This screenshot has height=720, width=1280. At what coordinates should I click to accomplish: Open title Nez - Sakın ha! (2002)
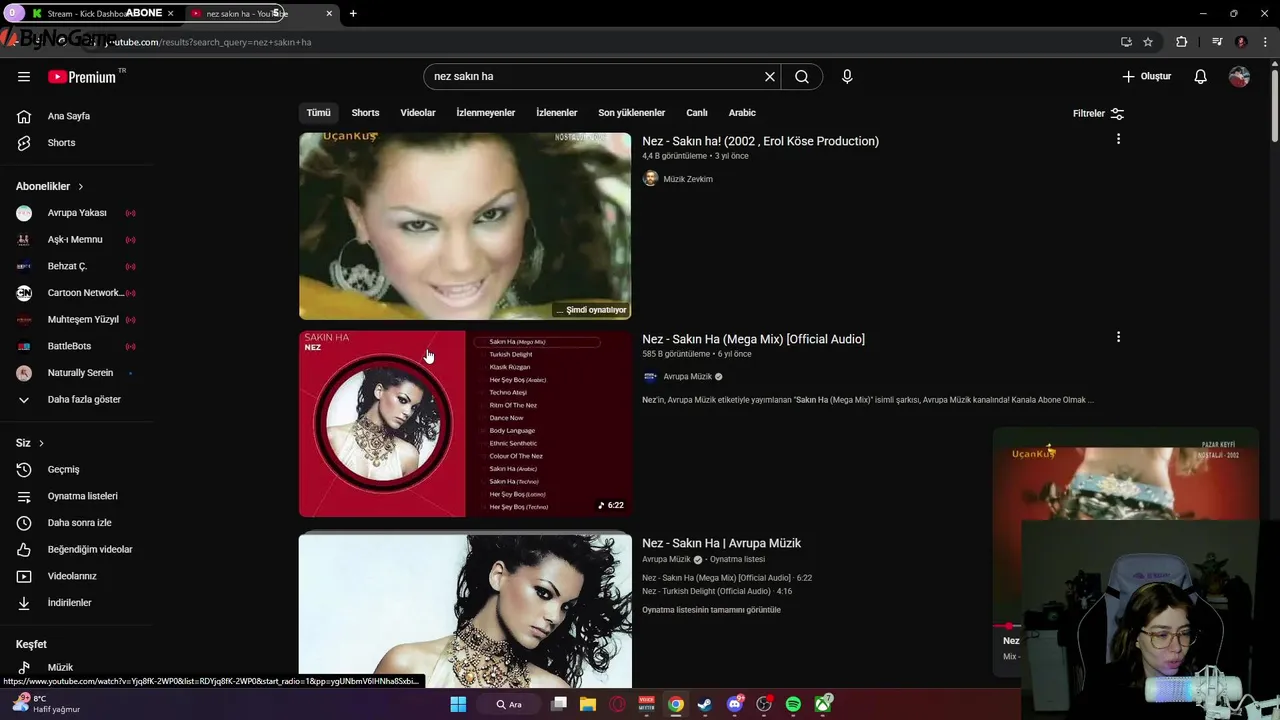tap(760, 141)
